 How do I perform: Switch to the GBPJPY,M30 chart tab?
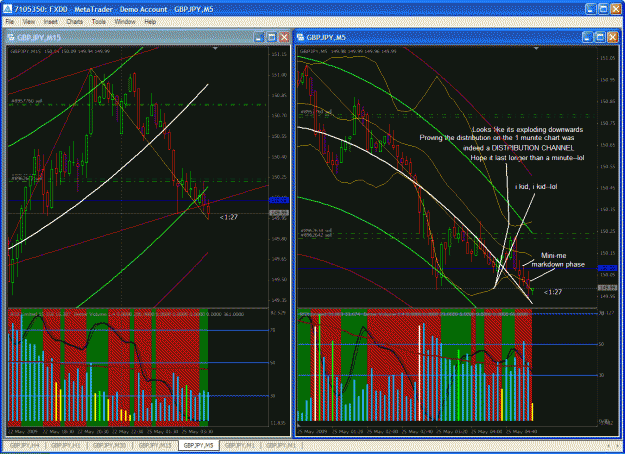[x=109, y=445]
